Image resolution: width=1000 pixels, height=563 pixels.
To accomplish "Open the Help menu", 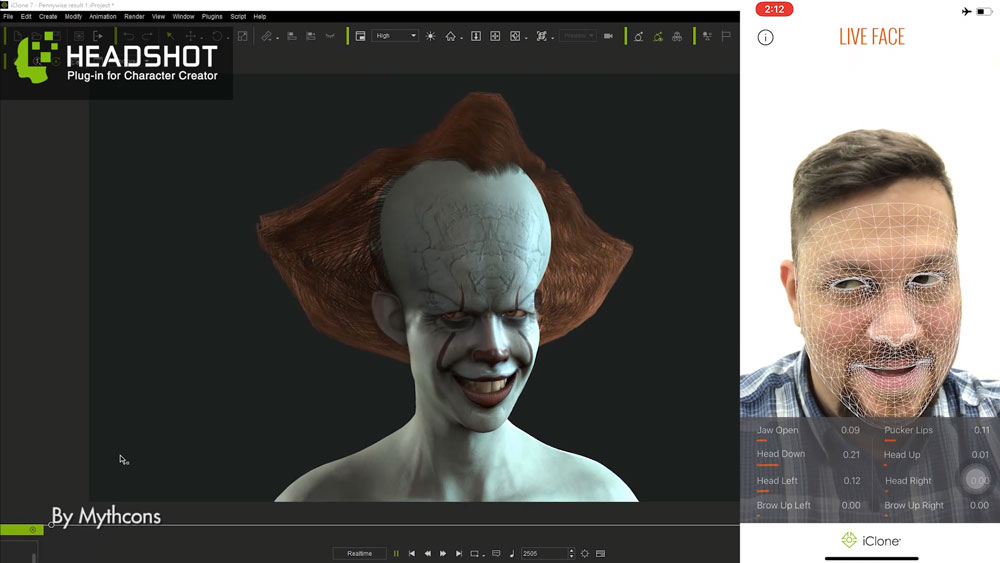I will pyautogui.click(x=260, y=17).
